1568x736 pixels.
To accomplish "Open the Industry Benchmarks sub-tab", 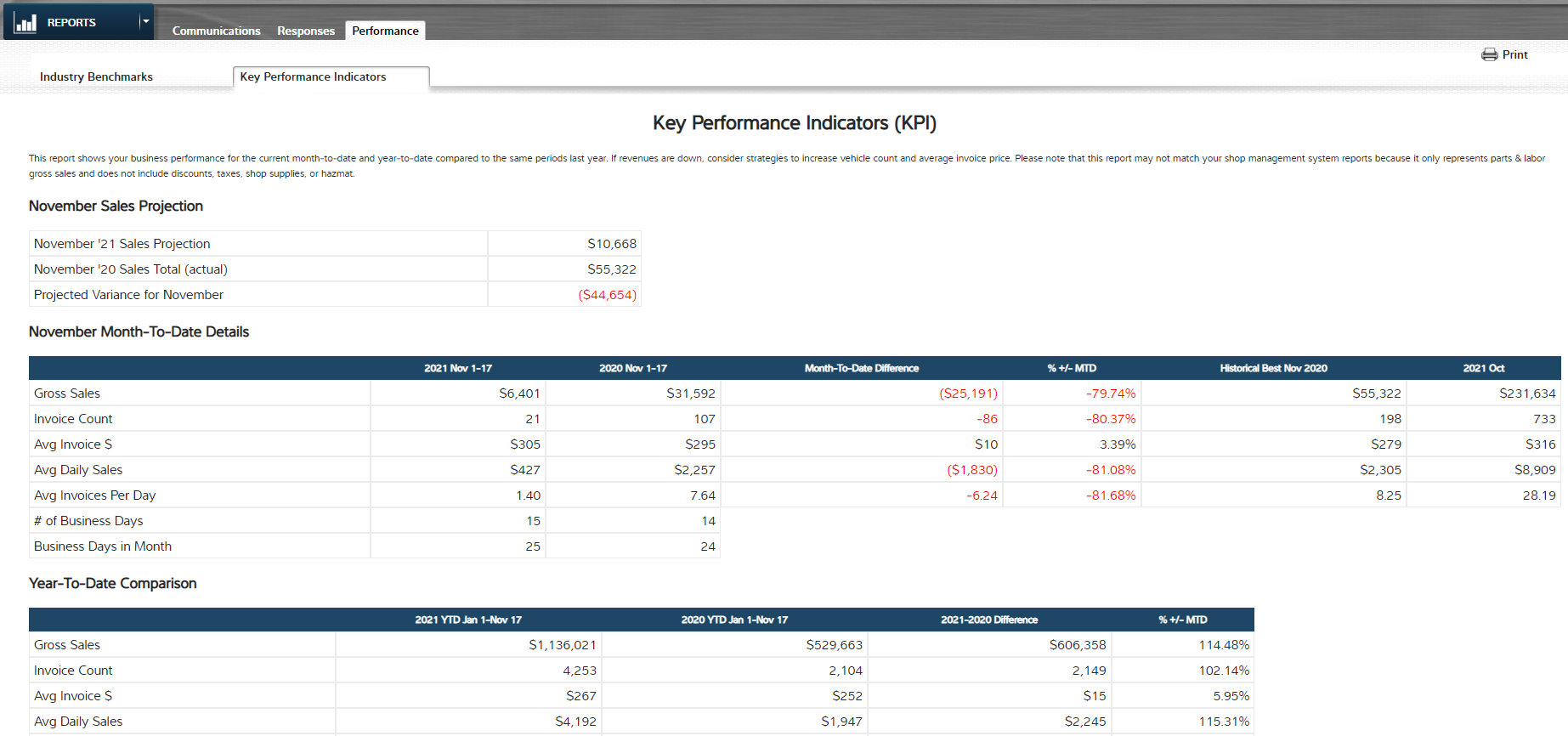I will point(96,76).
